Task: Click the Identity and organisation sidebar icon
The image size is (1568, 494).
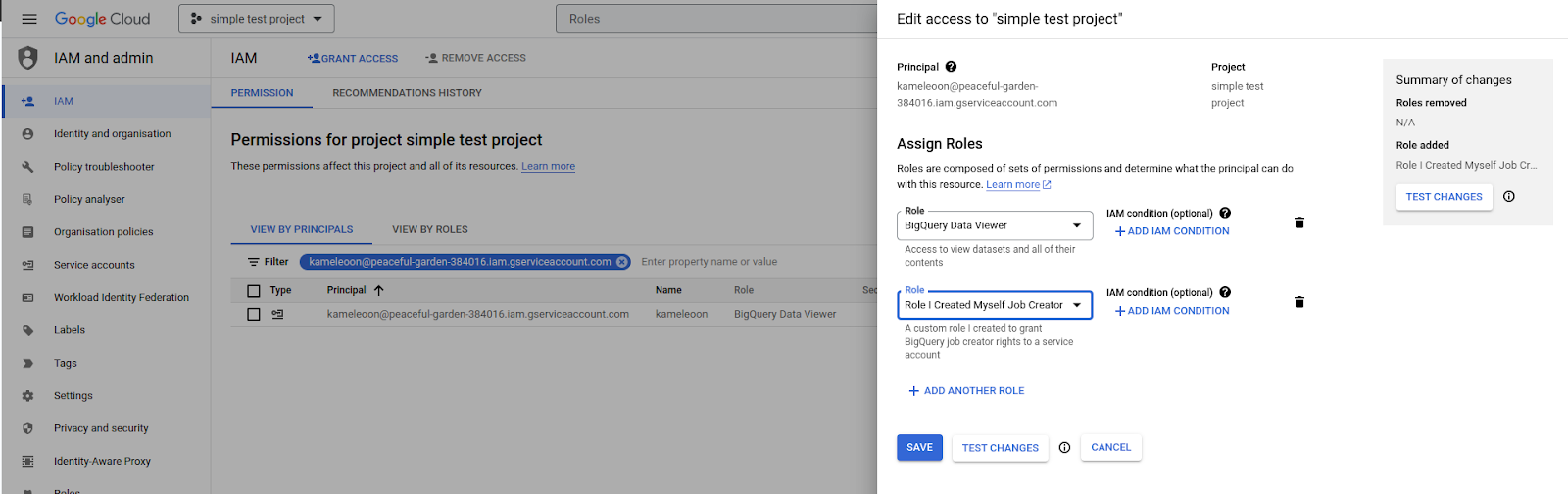Action: pyautogui.click(x=27, y=134)
